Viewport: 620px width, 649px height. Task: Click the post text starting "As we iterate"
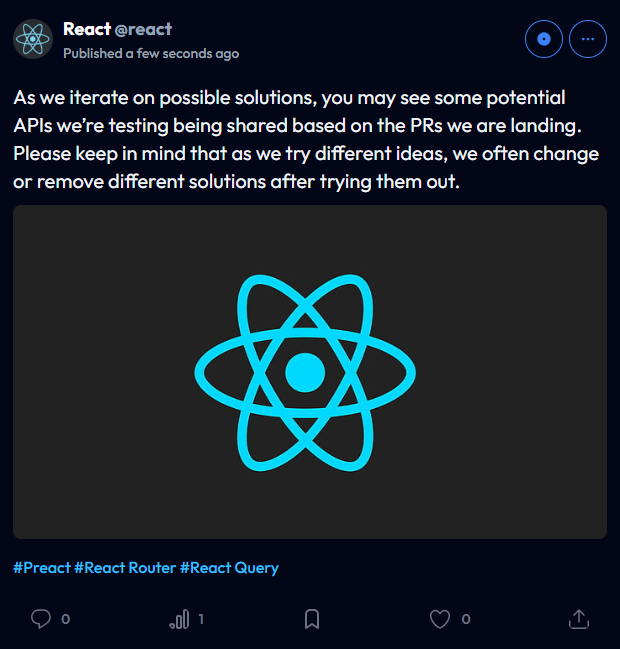(x=306, y=139)
